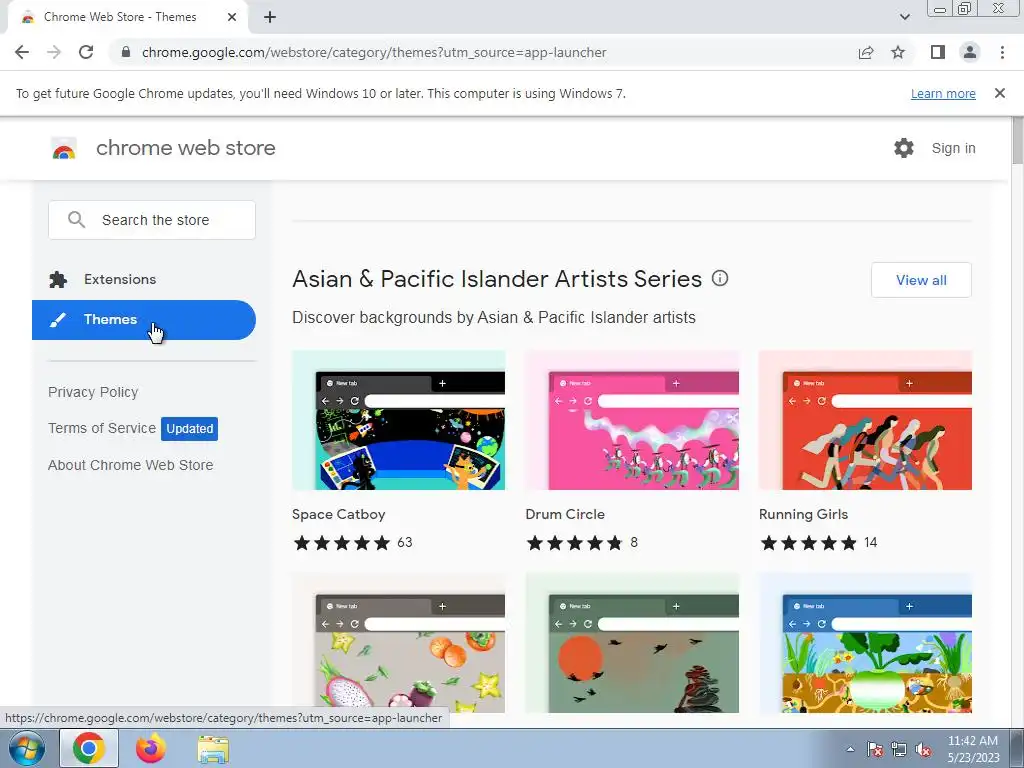Viewport: 1024px width, 768px height.
Task: Click the info icon beside Artists Series
Action: [x=720, y=278]
